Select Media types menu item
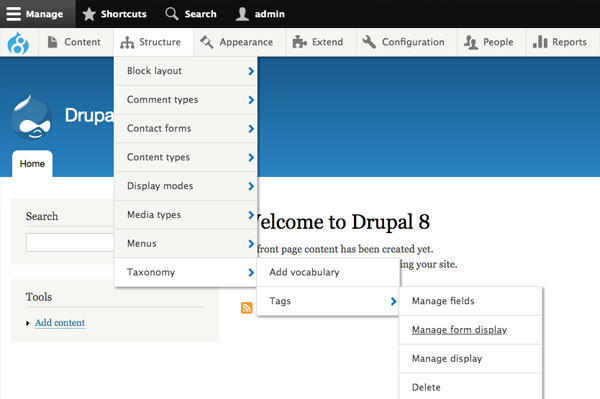 pos(186,215)
